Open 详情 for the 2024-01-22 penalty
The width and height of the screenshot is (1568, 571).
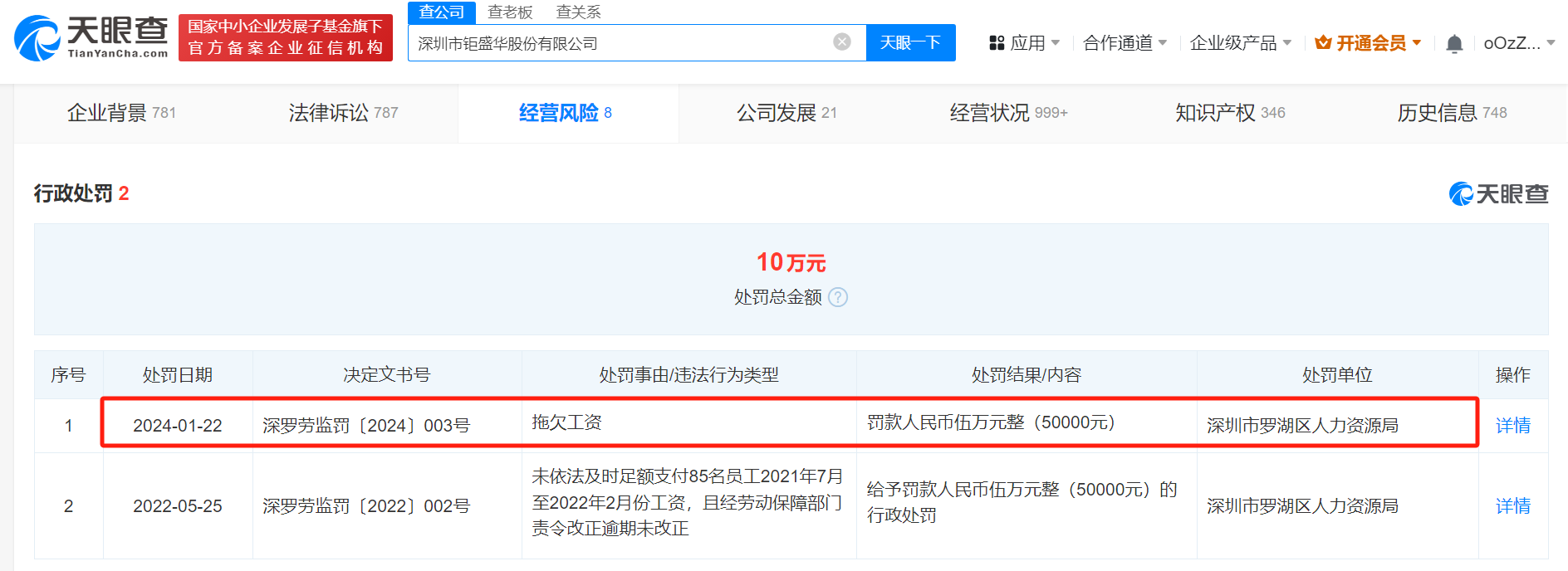pyautogui.click(x=1513, y=426)
